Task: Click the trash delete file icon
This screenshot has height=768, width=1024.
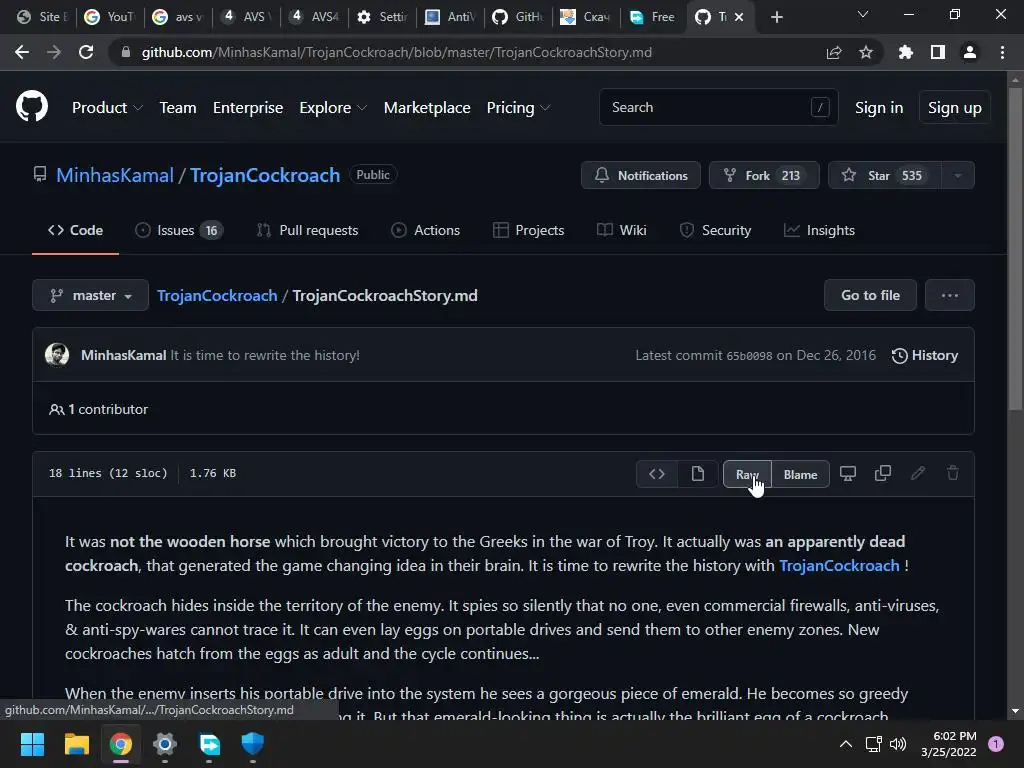Action: [953, 473]
